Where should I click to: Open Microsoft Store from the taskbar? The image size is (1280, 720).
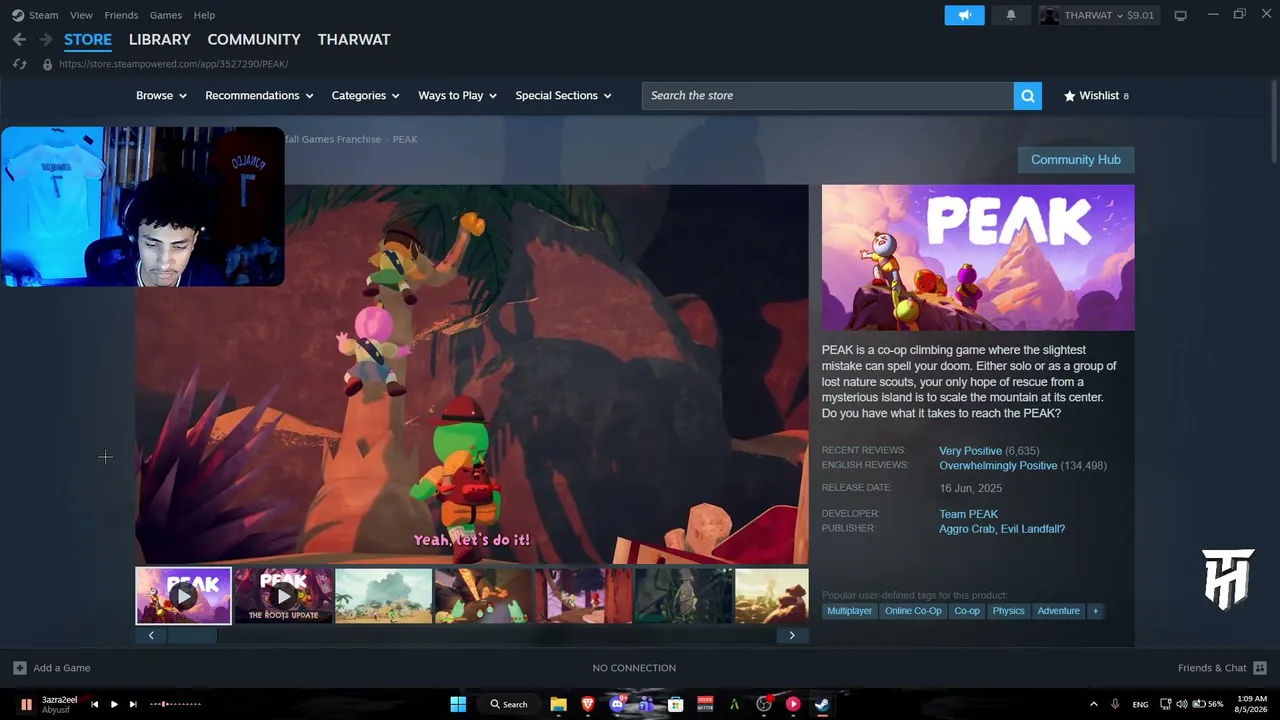676,704
